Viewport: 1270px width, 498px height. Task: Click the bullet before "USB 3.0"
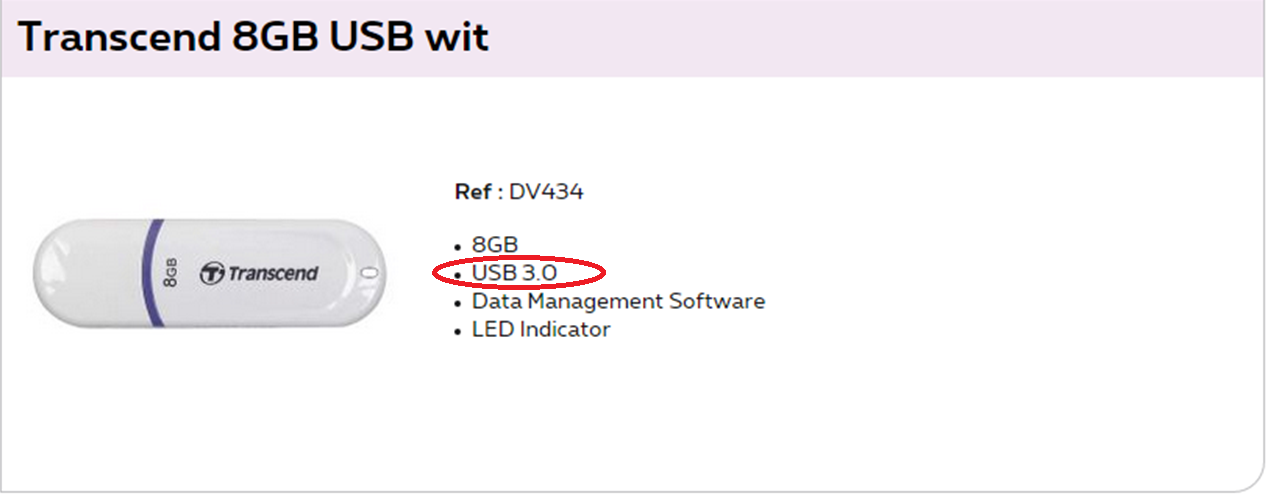tap(458, 275)
